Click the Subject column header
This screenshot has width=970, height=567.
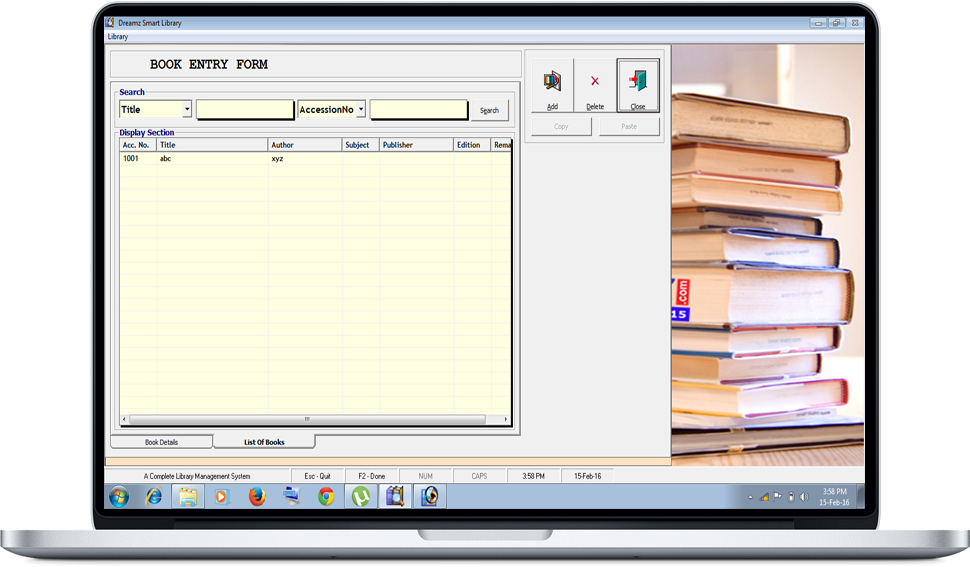point(361,145)
